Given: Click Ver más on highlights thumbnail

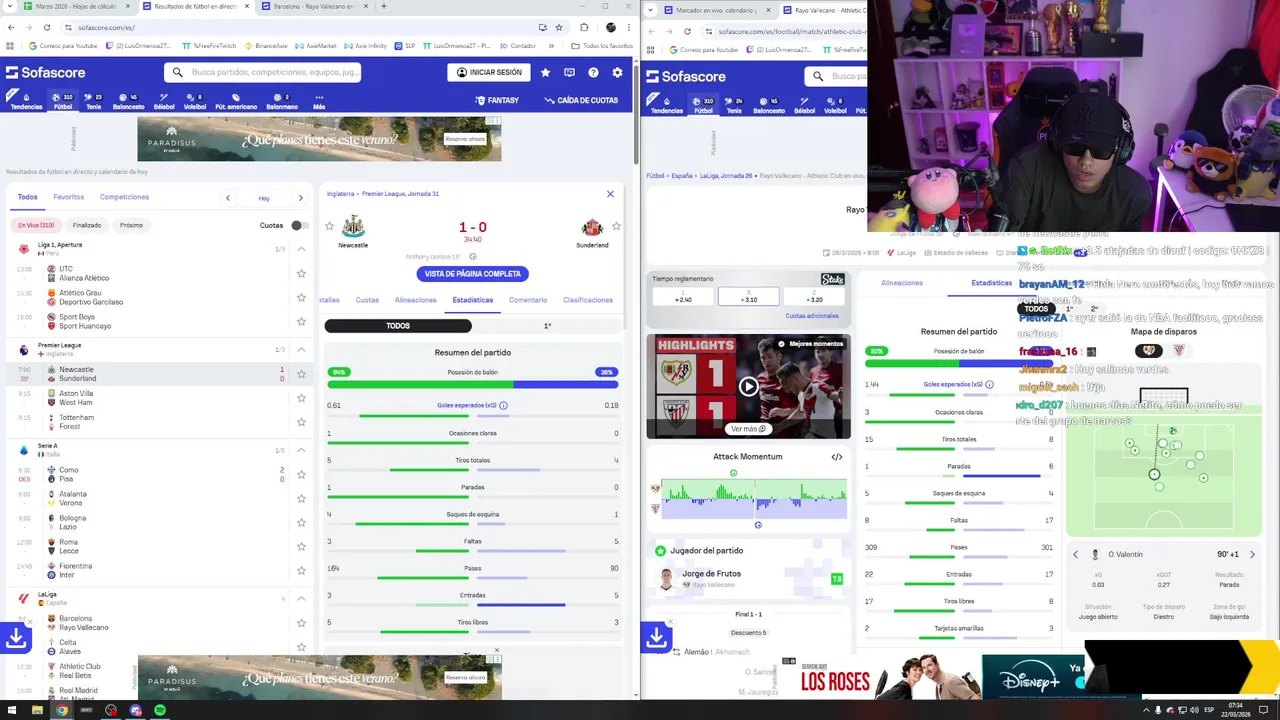Looking at the screenshot, I should [x=748, y=429].
